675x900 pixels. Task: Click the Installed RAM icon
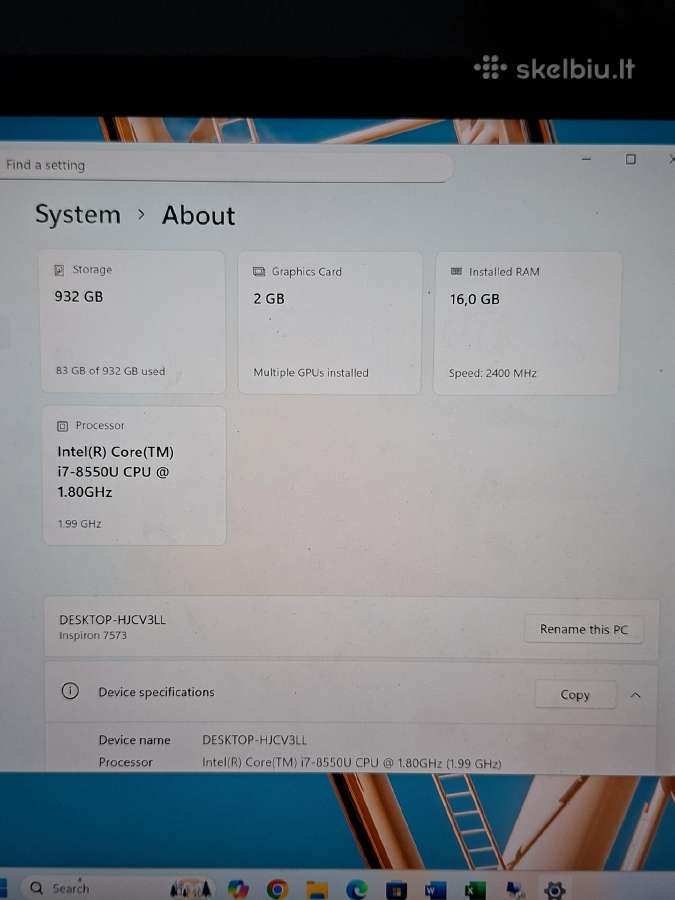(x=456, y=271)
